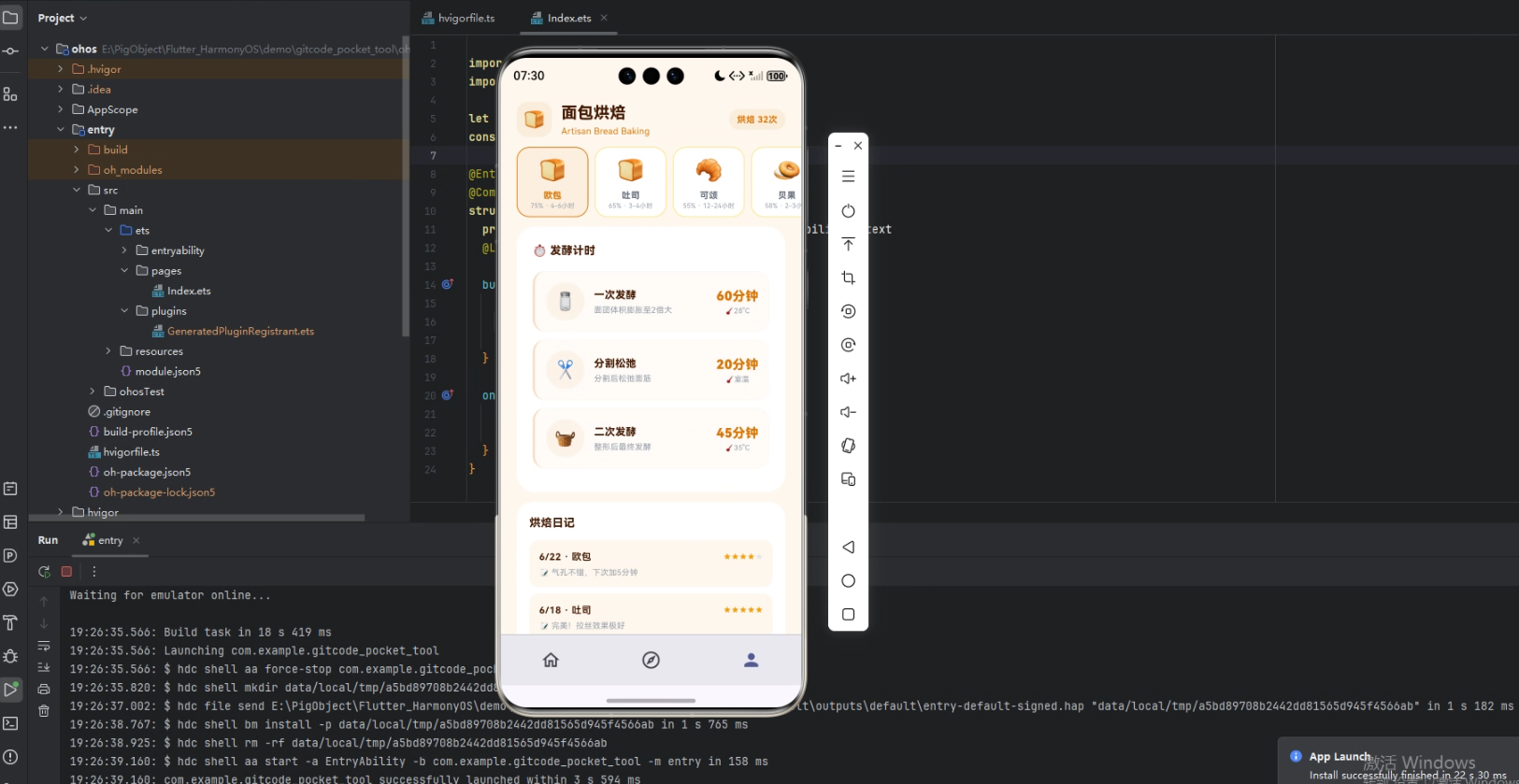Expand the .hvigor folder

(x=60, y=69)
